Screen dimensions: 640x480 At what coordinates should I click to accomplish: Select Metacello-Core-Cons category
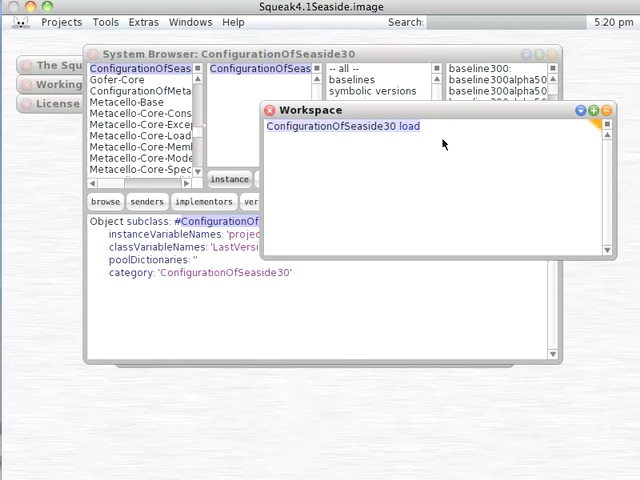point(140,113)
